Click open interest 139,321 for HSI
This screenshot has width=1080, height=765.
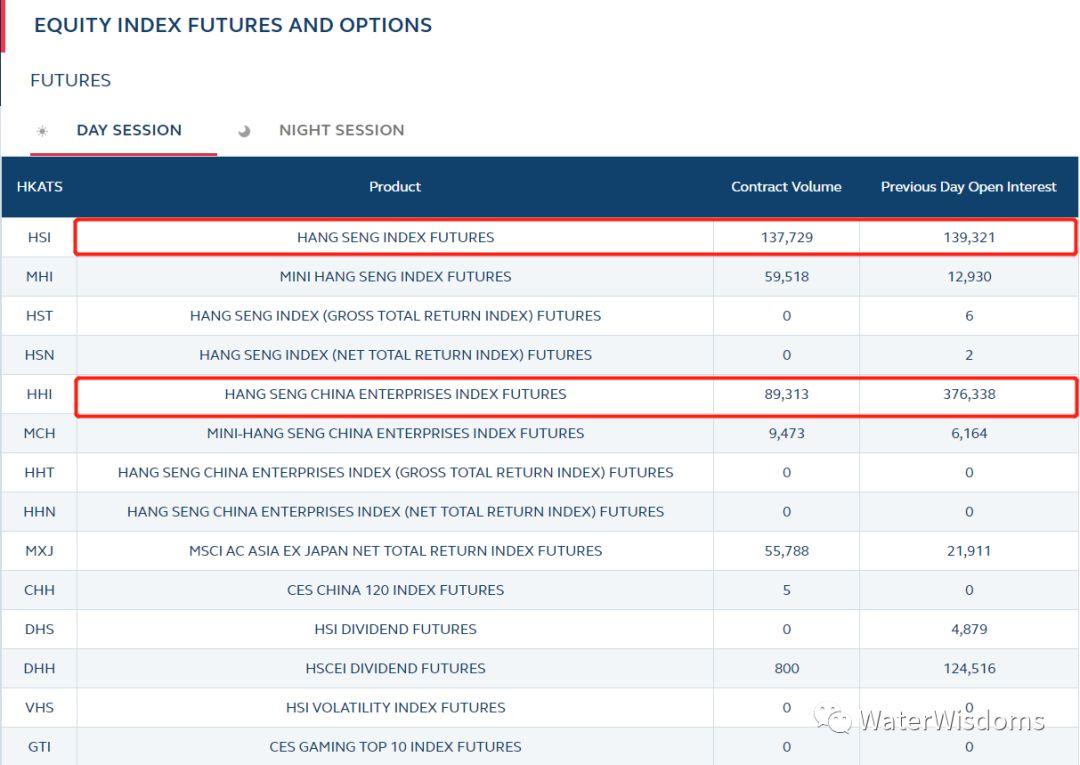pyautogui.click(x=969, y=238)
